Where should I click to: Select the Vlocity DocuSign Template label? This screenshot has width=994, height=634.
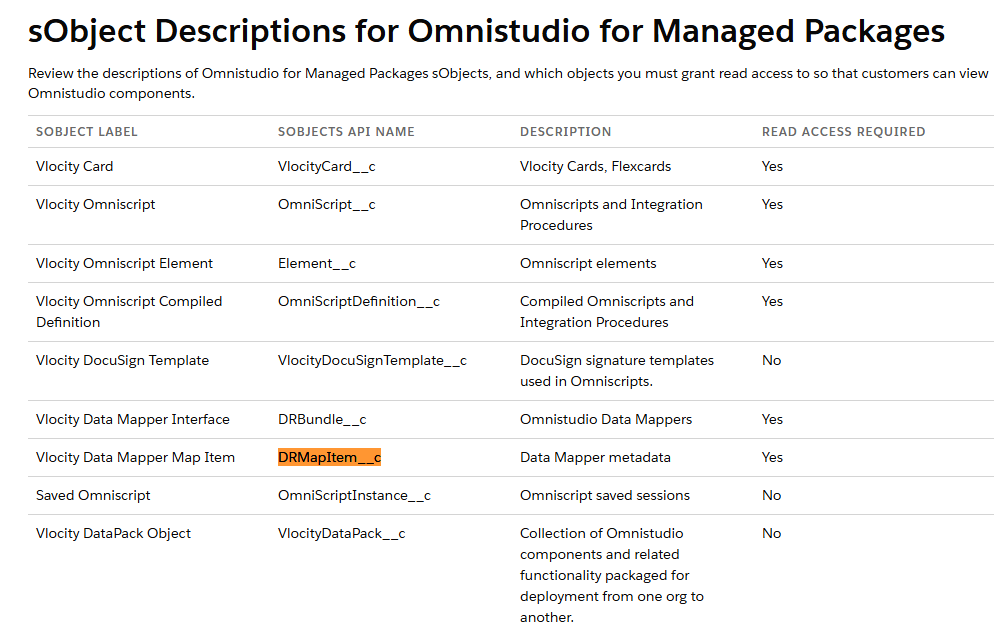122,360
